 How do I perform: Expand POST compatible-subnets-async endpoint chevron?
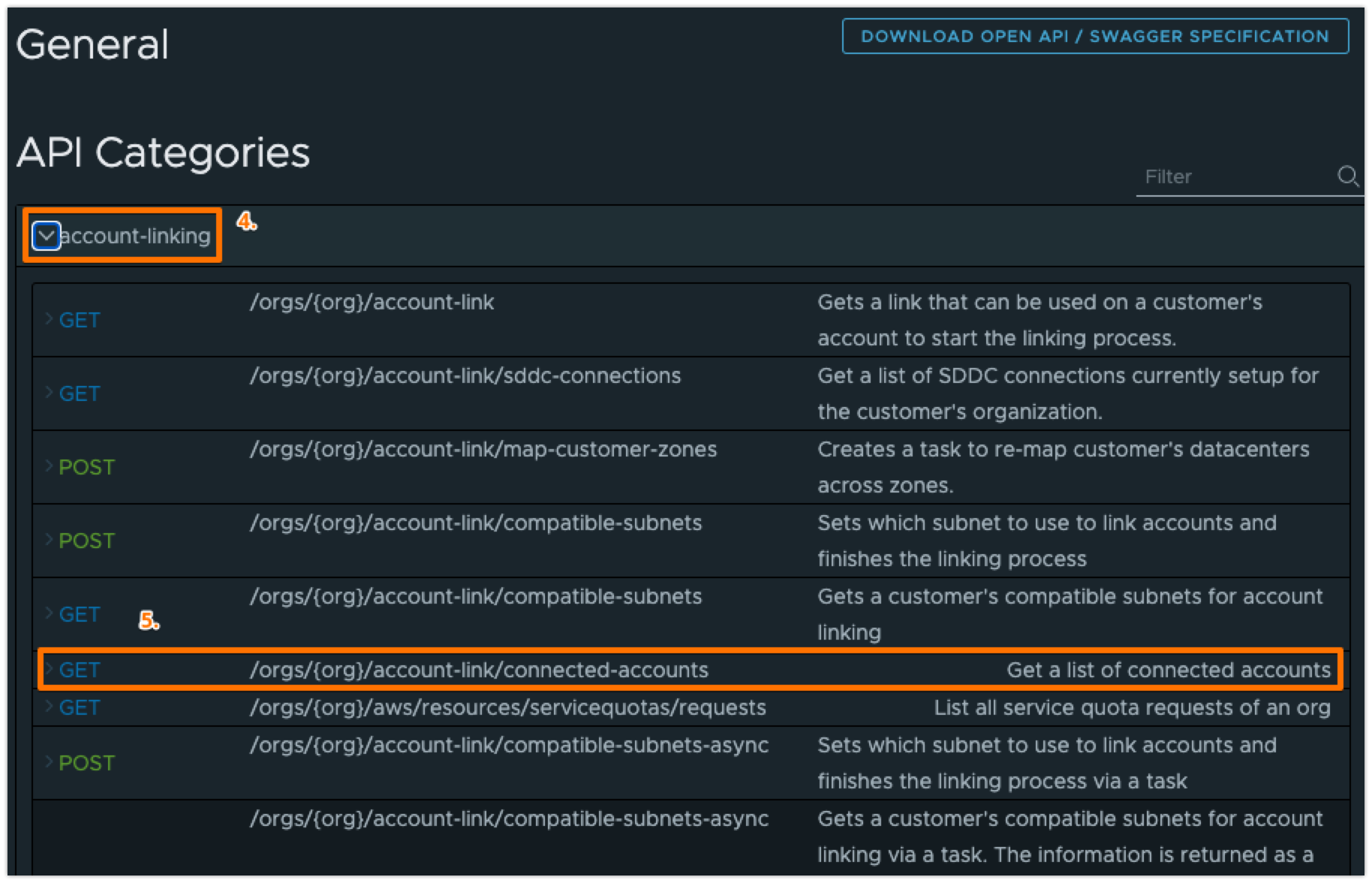(49, 762)
